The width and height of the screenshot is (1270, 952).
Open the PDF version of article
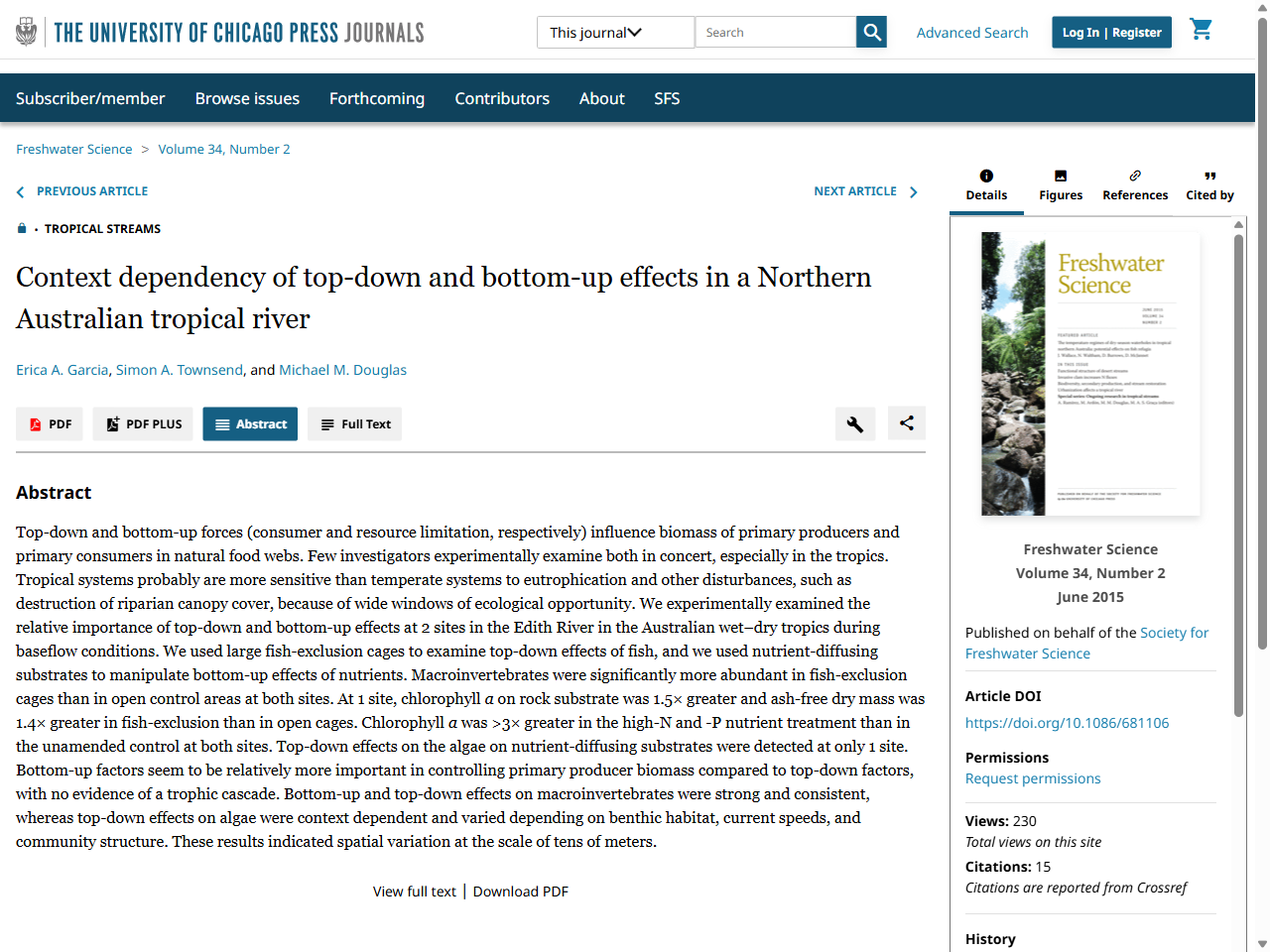[50, 424]
